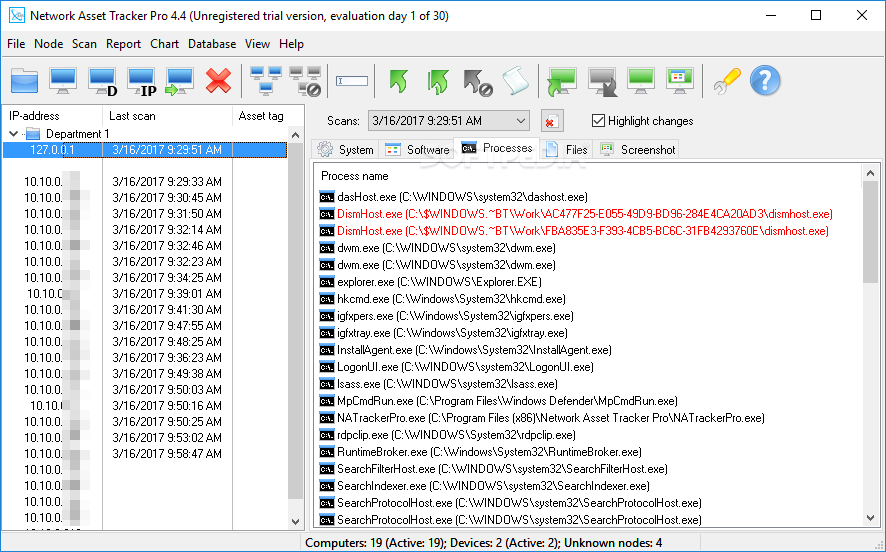Click the three blue networked monitors icon
The width and height of the screenshot is (886, 552).
point(266,81)
